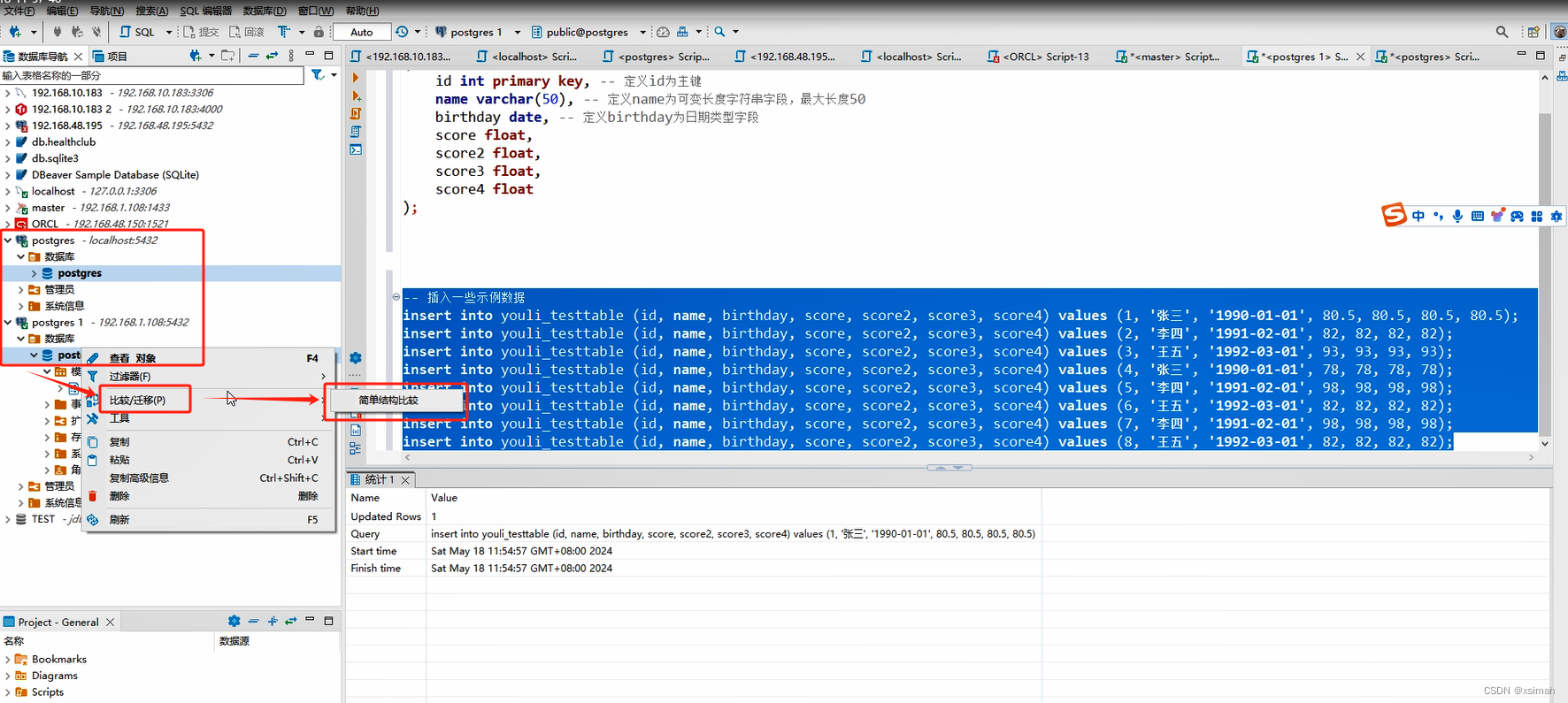Click the dashboard gauge icon in toolbar

[x=663, y=32]
